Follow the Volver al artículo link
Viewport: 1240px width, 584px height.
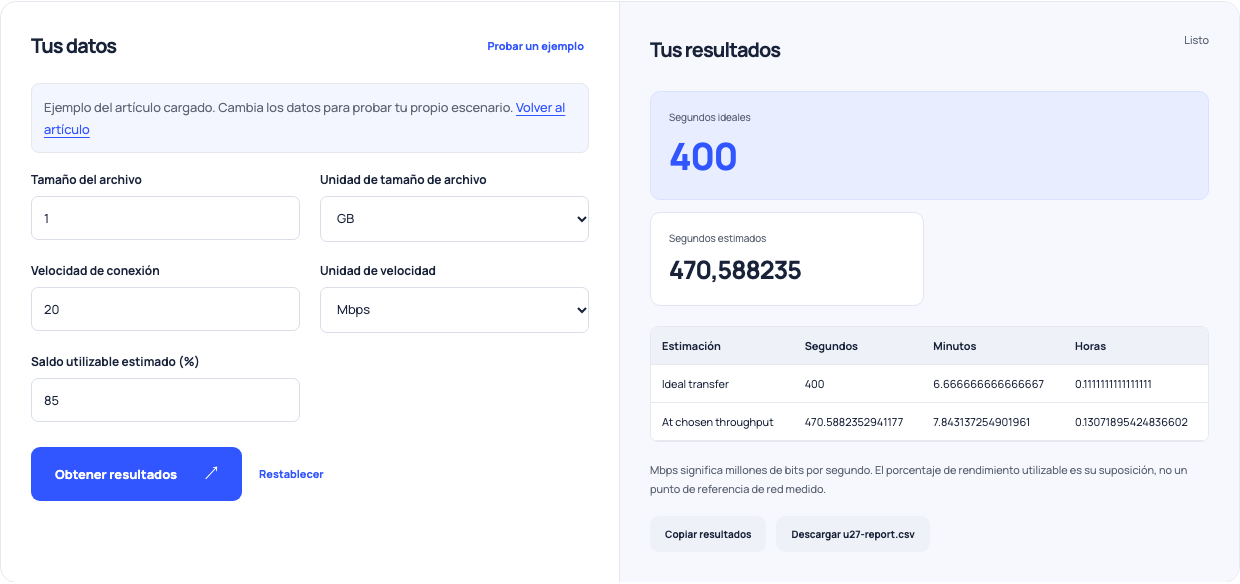tap(540, 108)
